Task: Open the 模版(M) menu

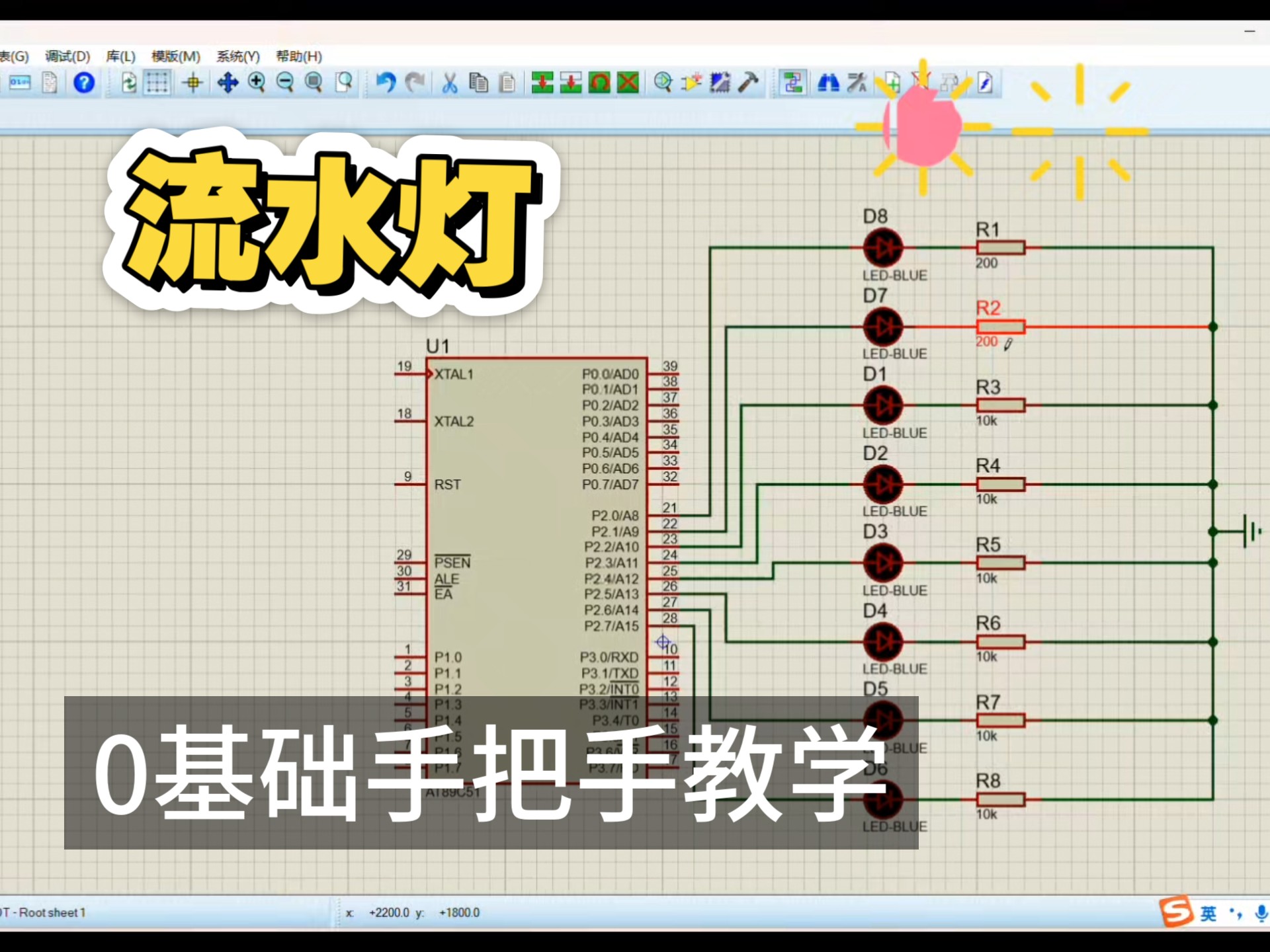Action: click(x=175, y=56)
